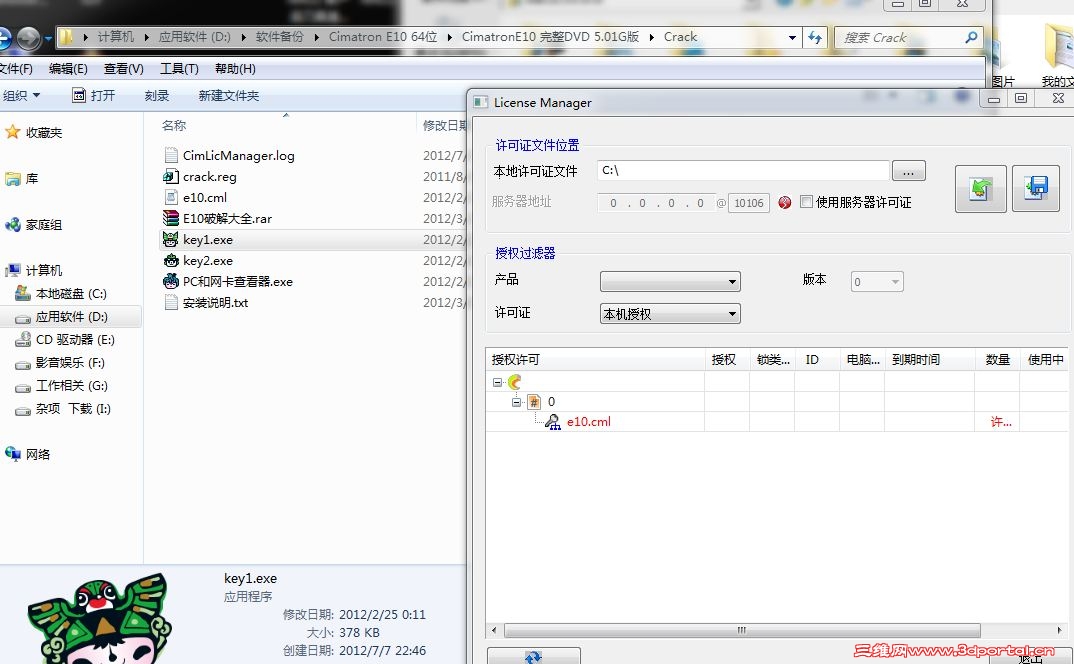Click the 本地磁盘 (C:) drive icon

23,293
